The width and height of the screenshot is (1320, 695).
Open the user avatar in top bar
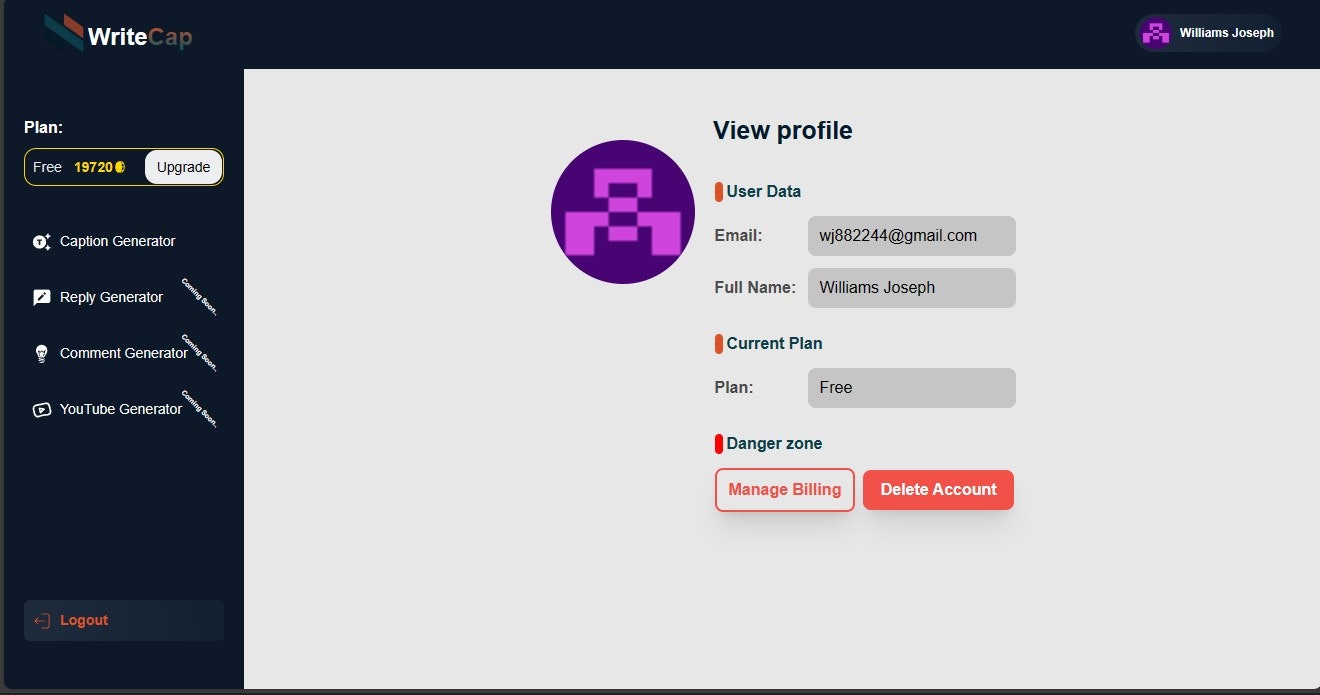tap(1157, 33)
